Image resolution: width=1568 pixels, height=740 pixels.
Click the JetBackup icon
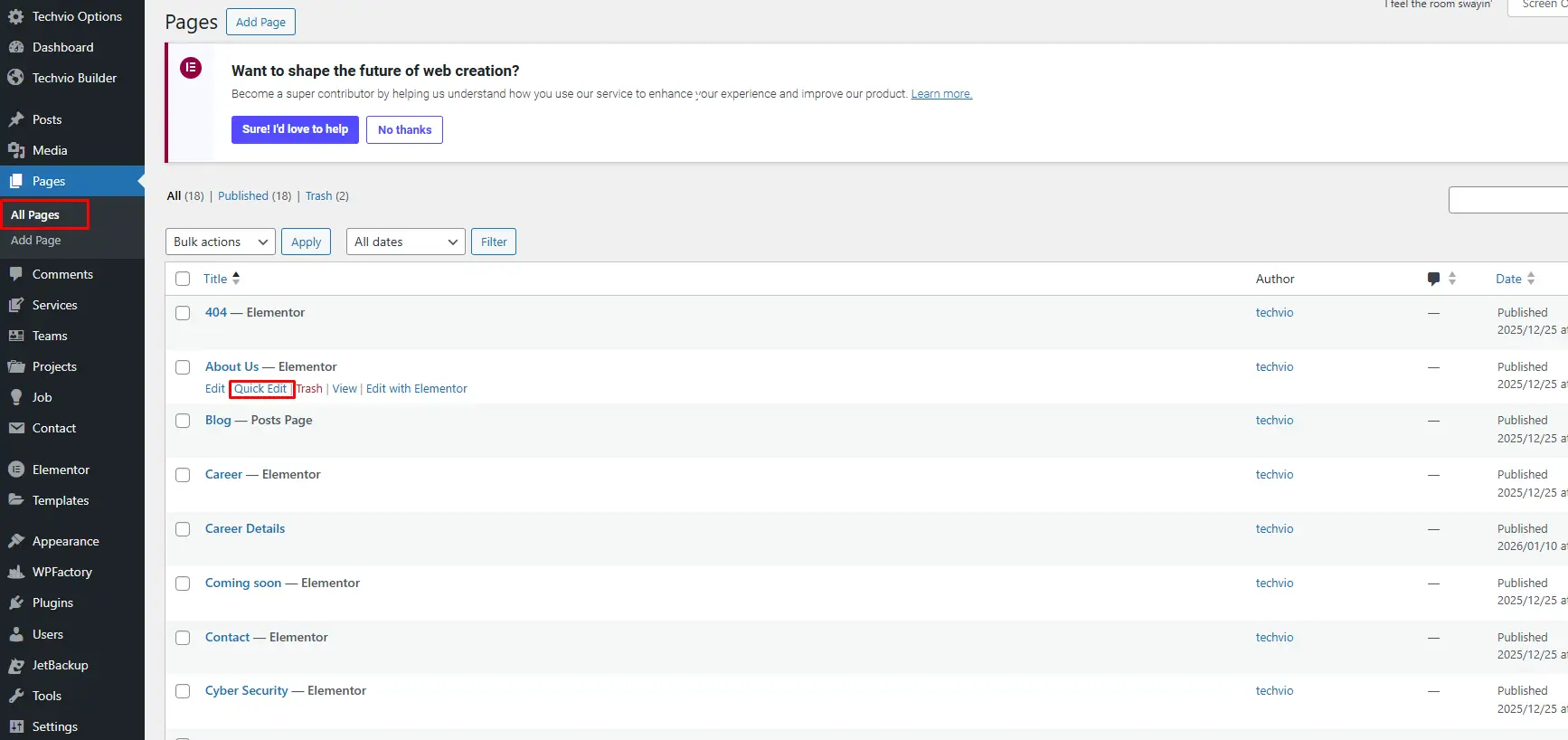pyautogui.click(x=15, y=665)
